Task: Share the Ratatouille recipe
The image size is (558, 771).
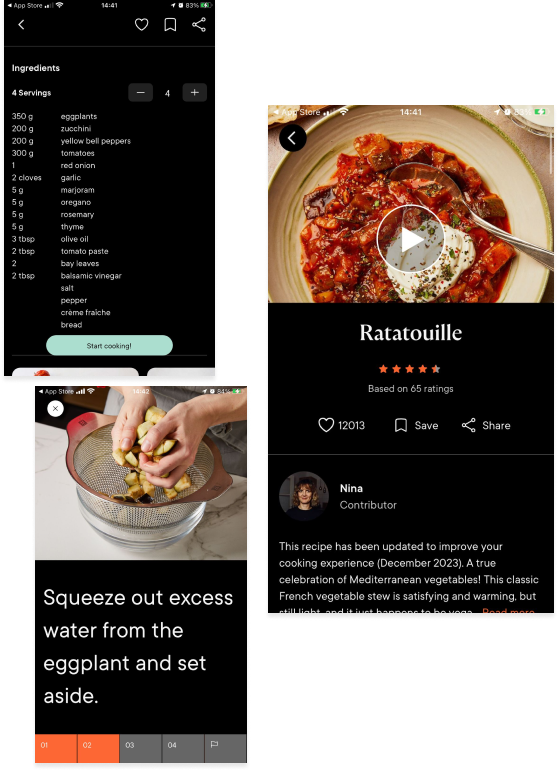Action: point(486,425)
